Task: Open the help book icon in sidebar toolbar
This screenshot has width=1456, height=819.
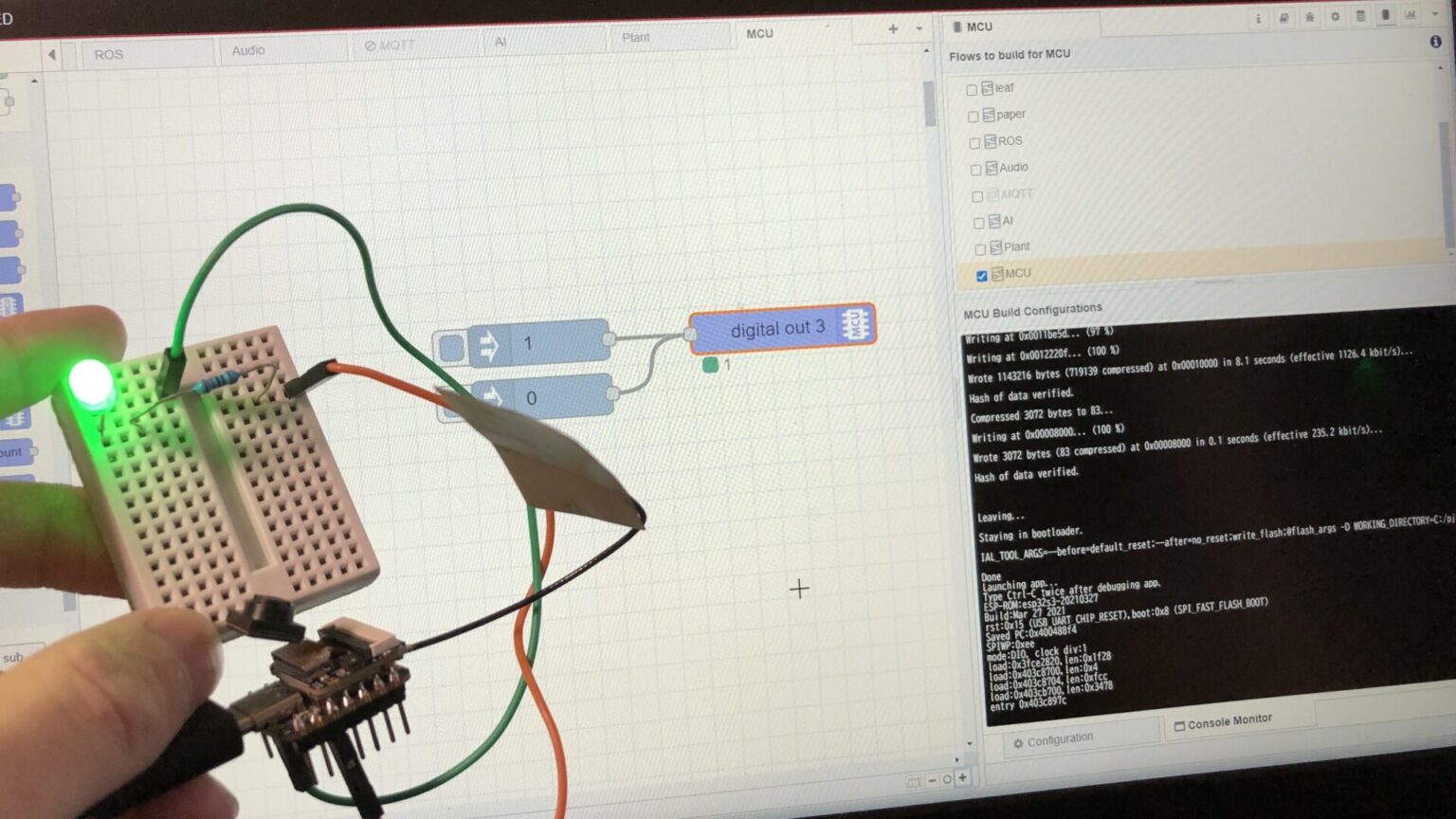Action: (x=1283, y=17)
